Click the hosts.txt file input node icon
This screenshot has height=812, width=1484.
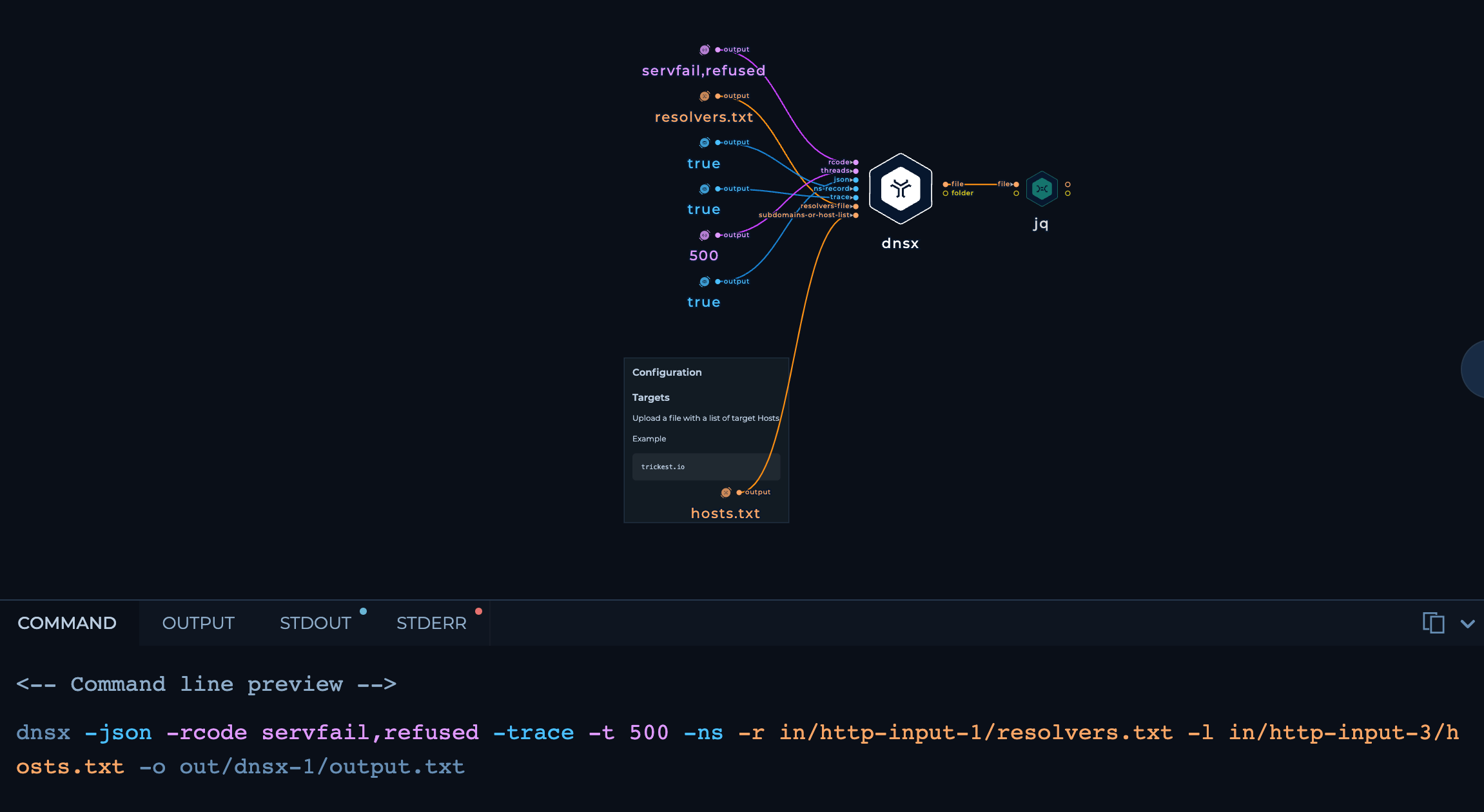726,492
